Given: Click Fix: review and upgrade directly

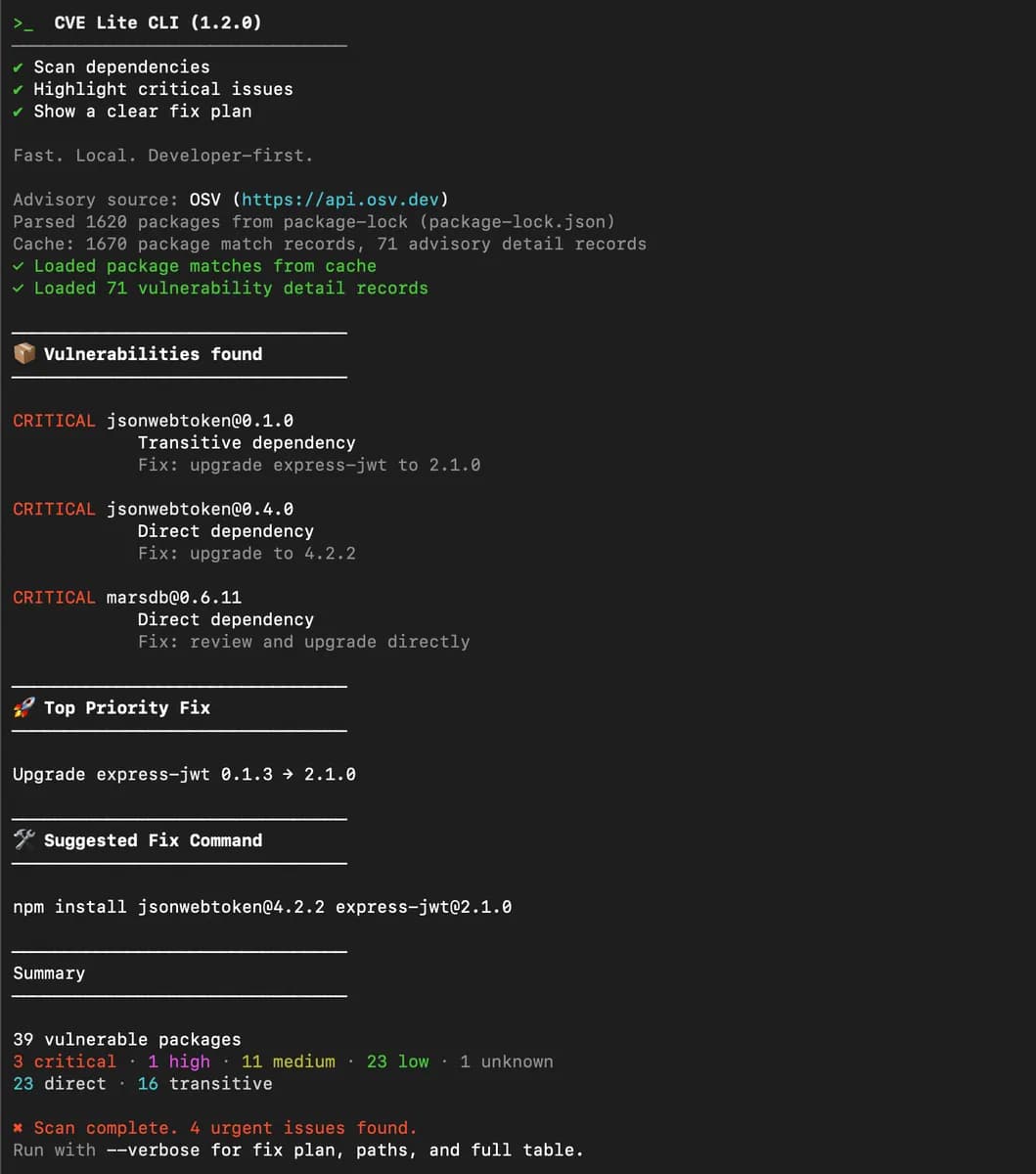Looking at the screenshot, I should coord(303,642).
